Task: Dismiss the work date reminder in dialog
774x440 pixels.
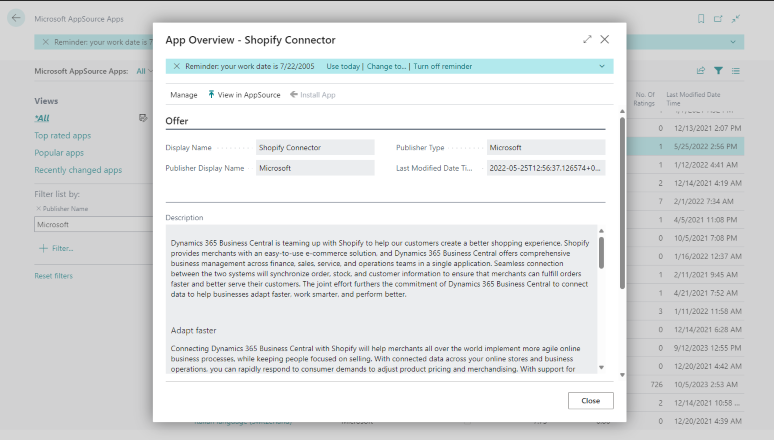Action: coord(176,66)
